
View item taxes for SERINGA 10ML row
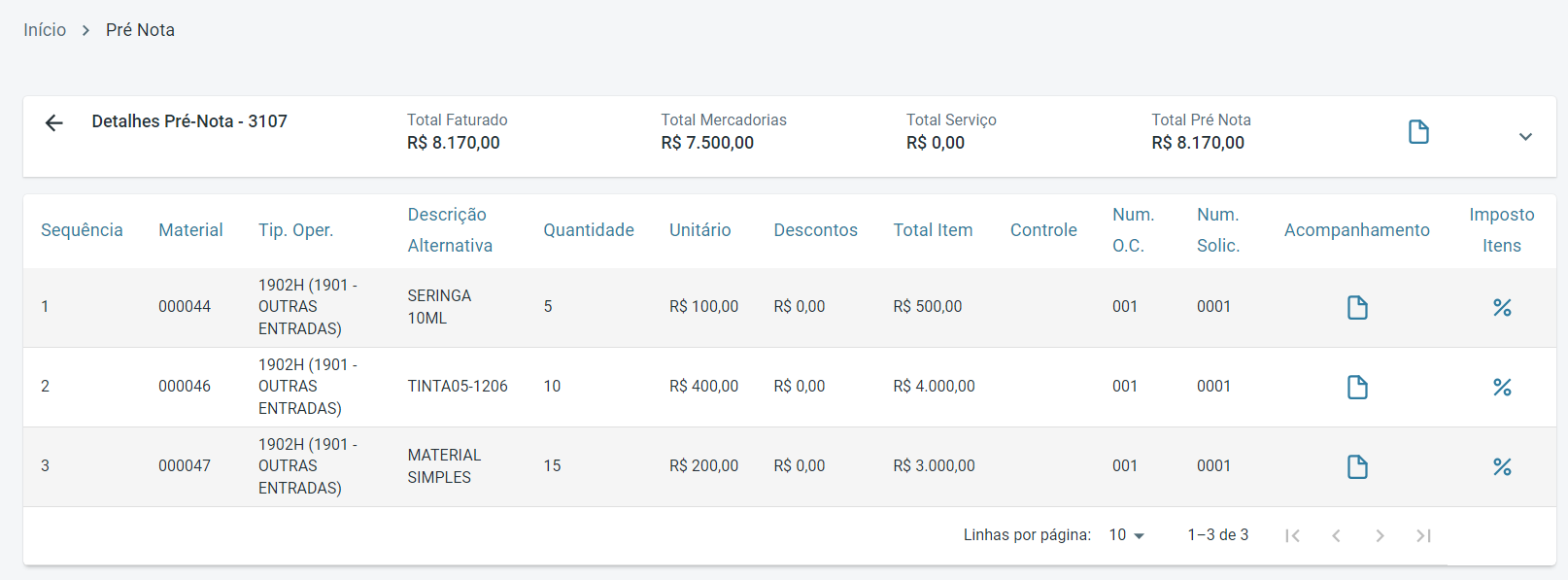tap(1502, 308)
